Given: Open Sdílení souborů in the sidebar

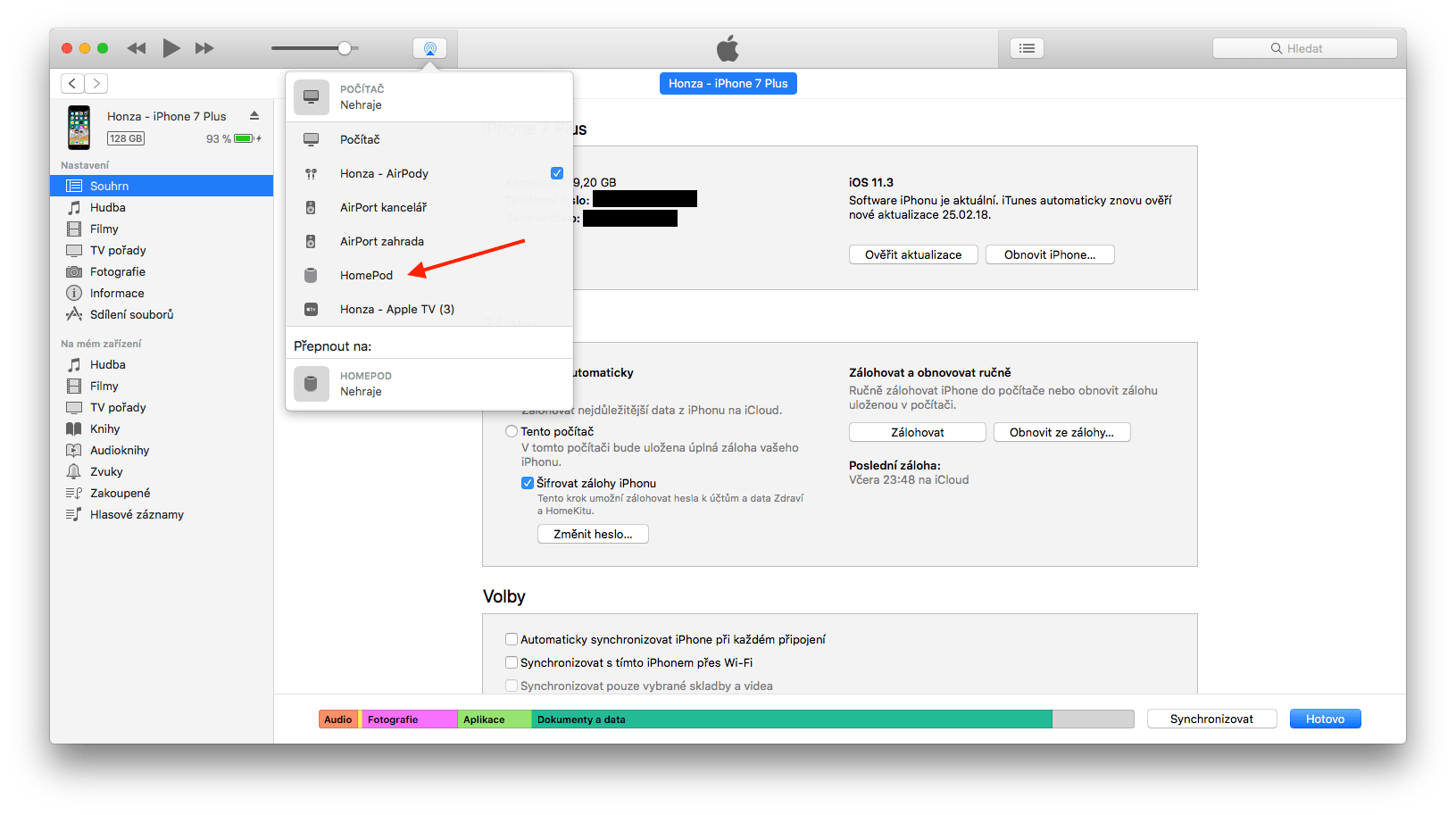Looking at the screenshot, I should click(x=162, y=314).
